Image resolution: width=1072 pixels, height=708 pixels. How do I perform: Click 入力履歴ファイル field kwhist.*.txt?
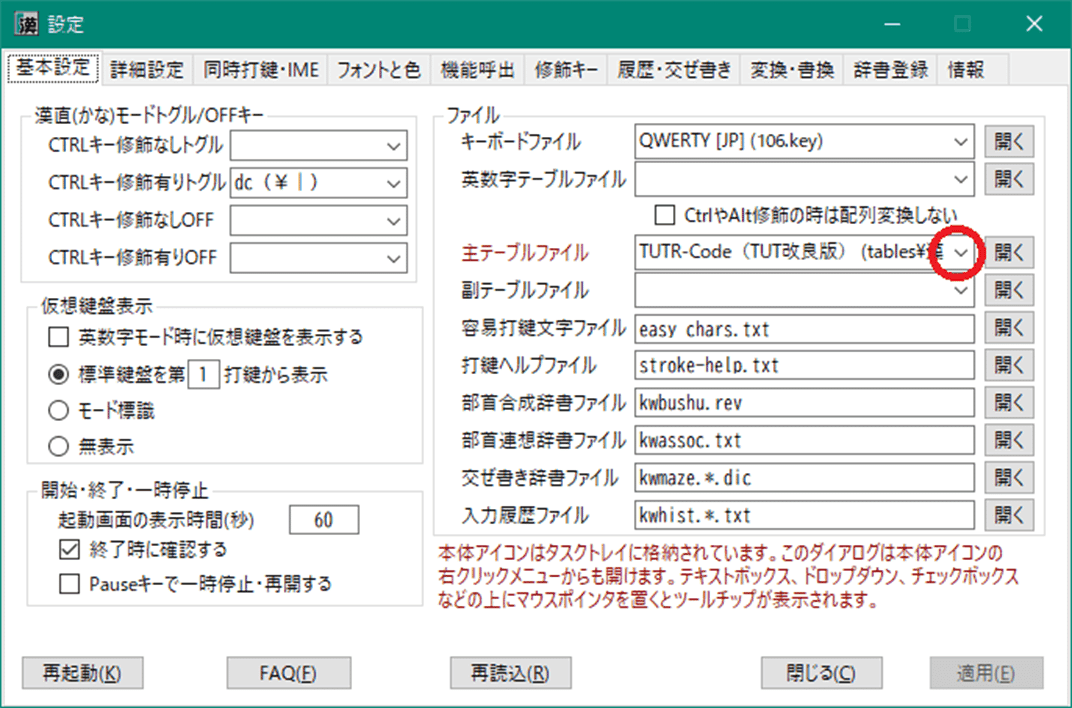click(804, 515)
